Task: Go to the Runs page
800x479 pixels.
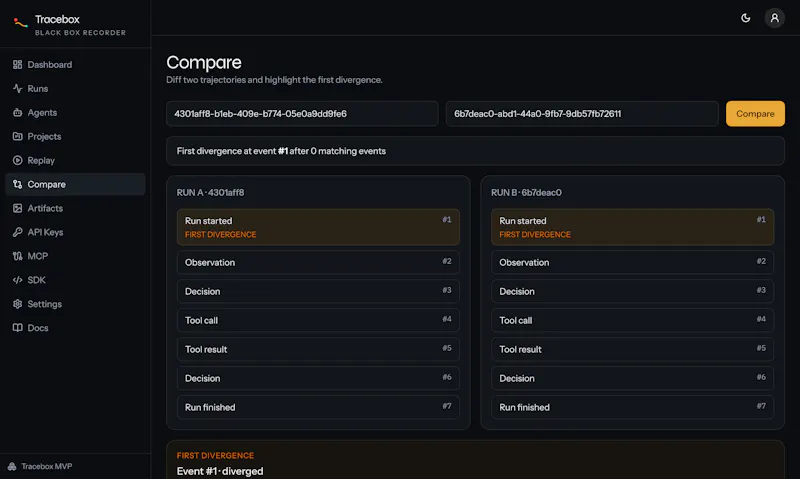Action: (x=76, y=89)
